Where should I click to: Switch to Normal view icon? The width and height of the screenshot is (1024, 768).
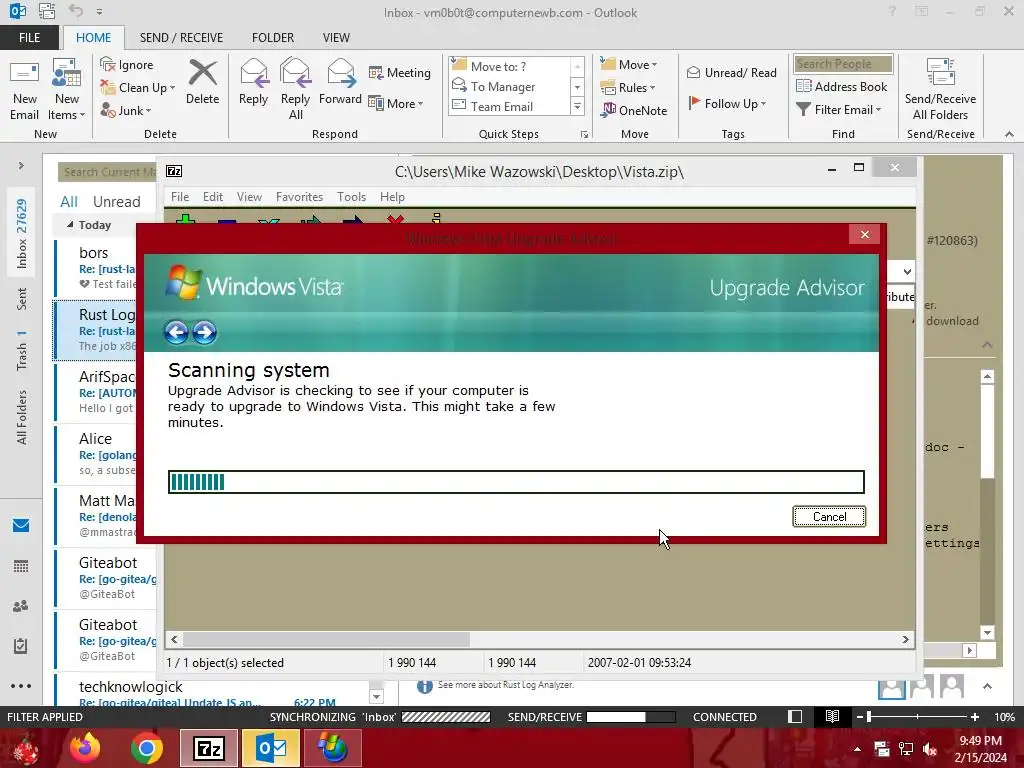(795, 716)
